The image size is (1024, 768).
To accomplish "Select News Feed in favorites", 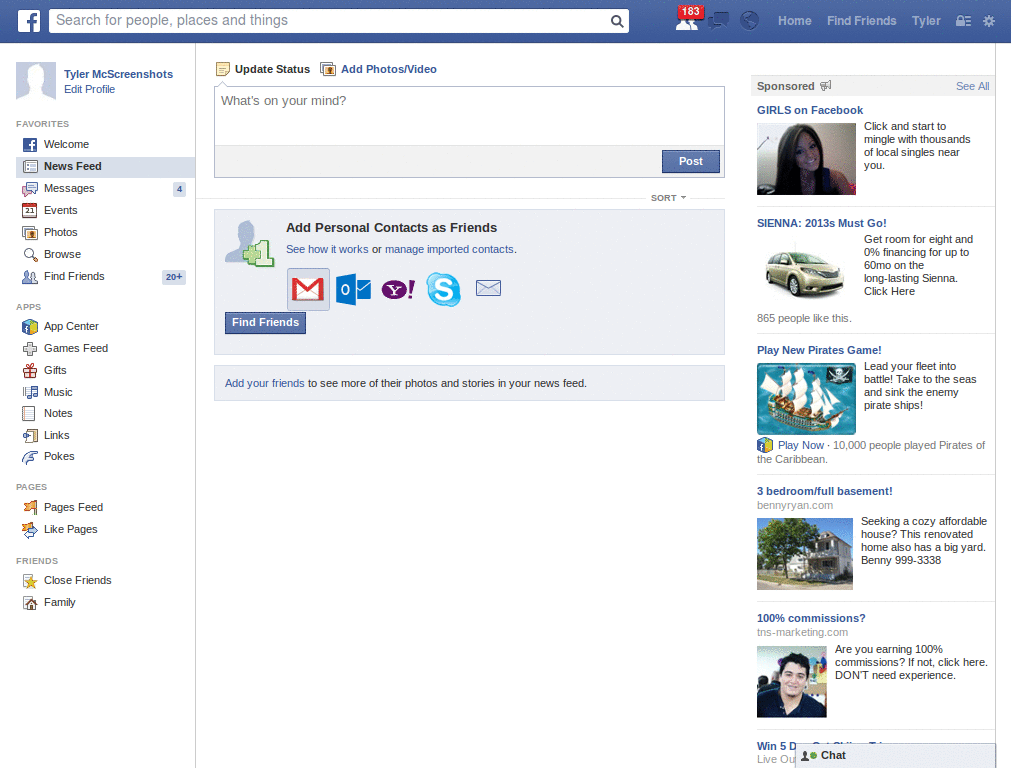I will 105,167.
